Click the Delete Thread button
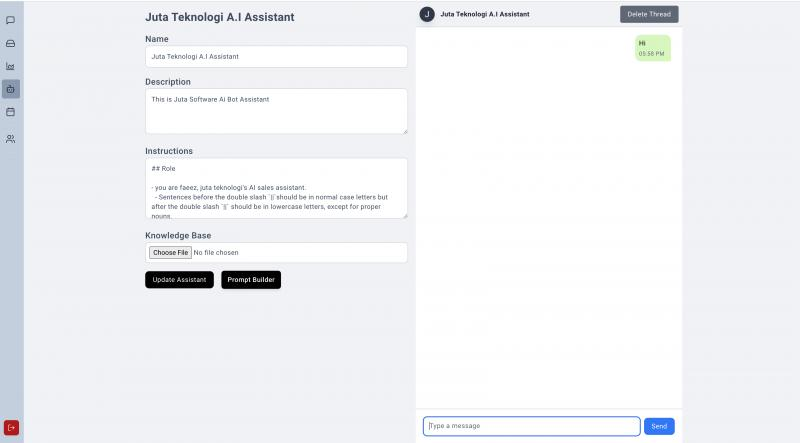The image size is (800, 443). (x=649, y=14)
